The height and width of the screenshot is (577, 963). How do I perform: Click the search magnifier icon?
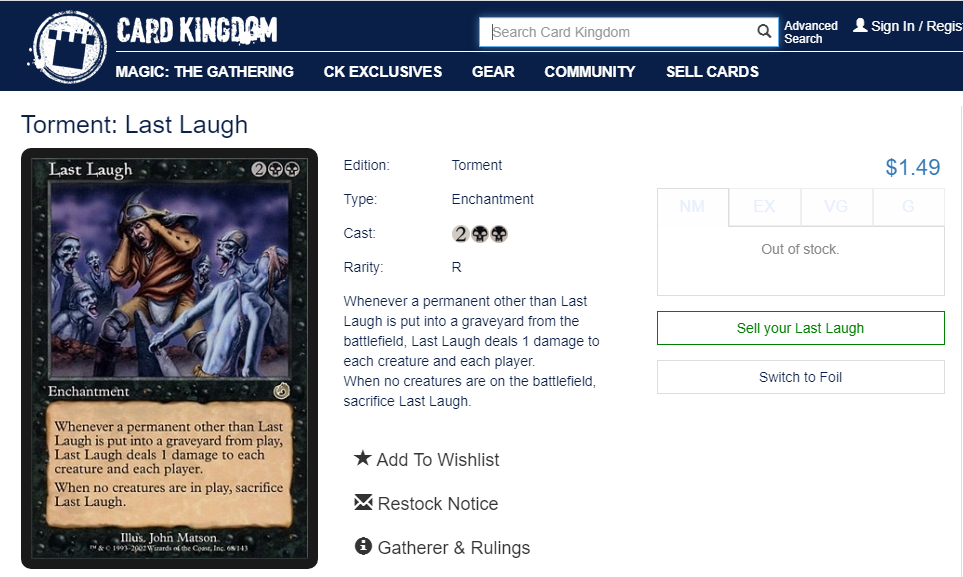763,31
